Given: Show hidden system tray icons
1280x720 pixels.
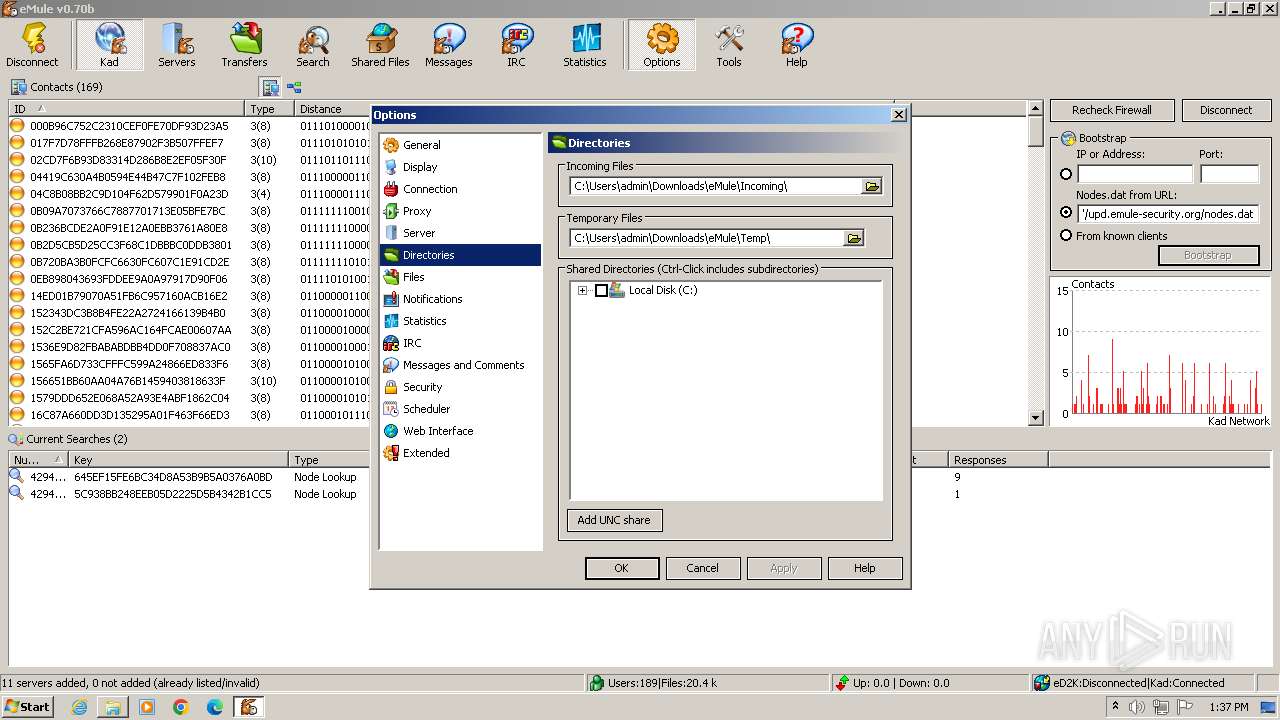Looking at the screenshot, I should 1115,707.
